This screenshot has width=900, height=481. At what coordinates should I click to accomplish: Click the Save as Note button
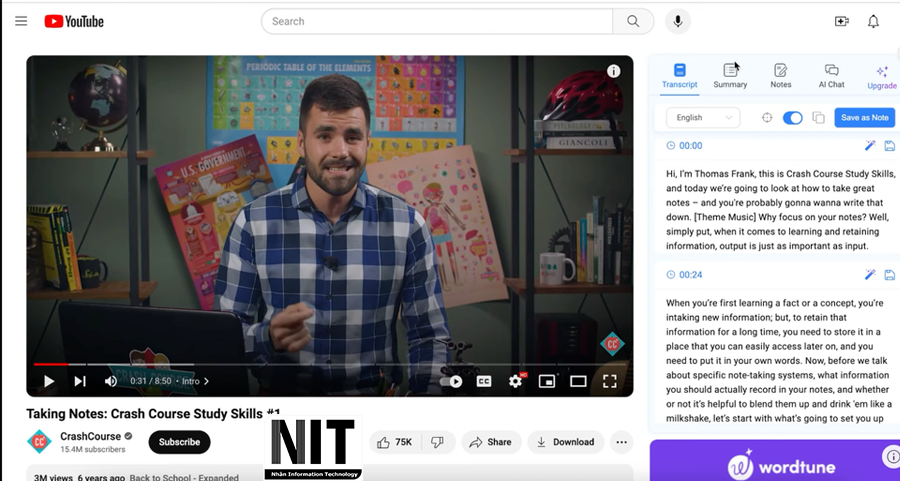(864, 118)
